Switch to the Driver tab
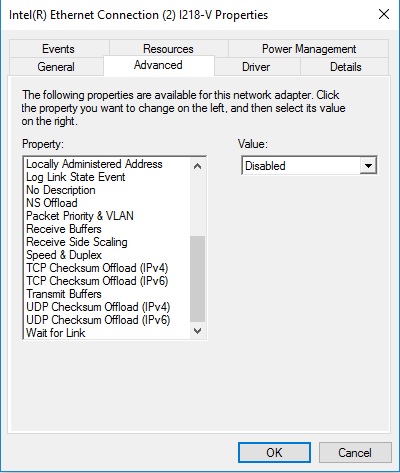The height and width of the screenshot is (473, 400). coord(256,67)
